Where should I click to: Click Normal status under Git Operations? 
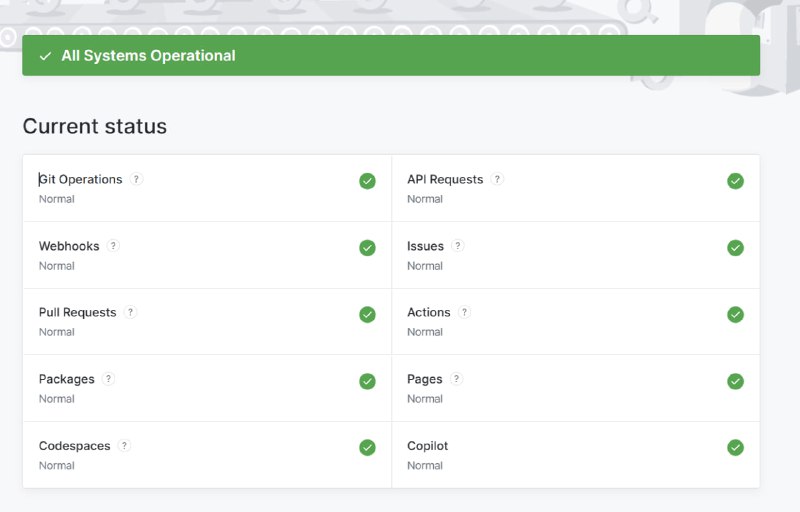pos(57,199)
